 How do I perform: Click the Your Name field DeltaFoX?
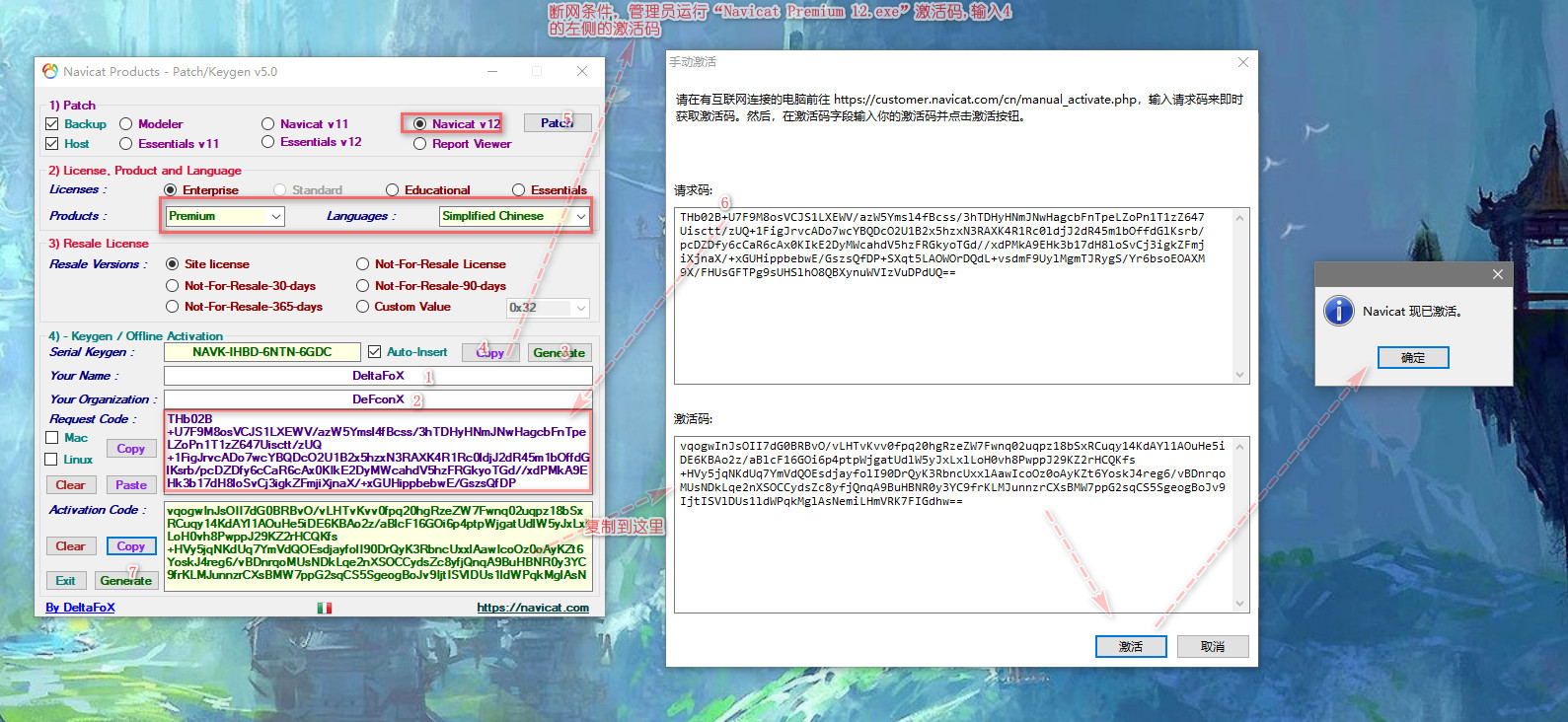tap(378, 376)
